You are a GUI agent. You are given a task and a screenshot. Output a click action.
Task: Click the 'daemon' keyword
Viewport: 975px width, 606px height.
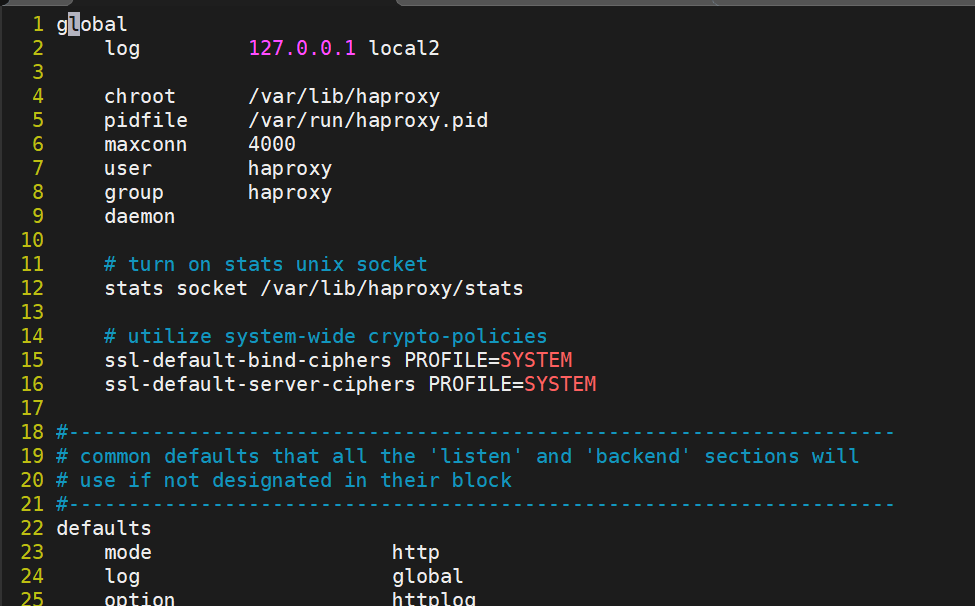140,216
